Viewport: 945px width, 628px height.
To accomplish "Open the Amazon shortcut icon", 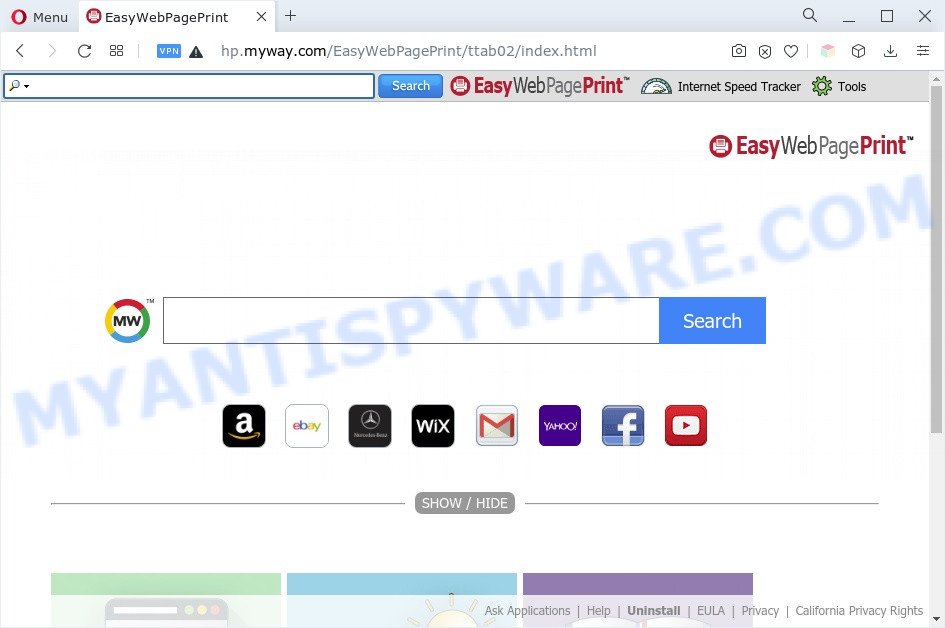I will point(243,426).
